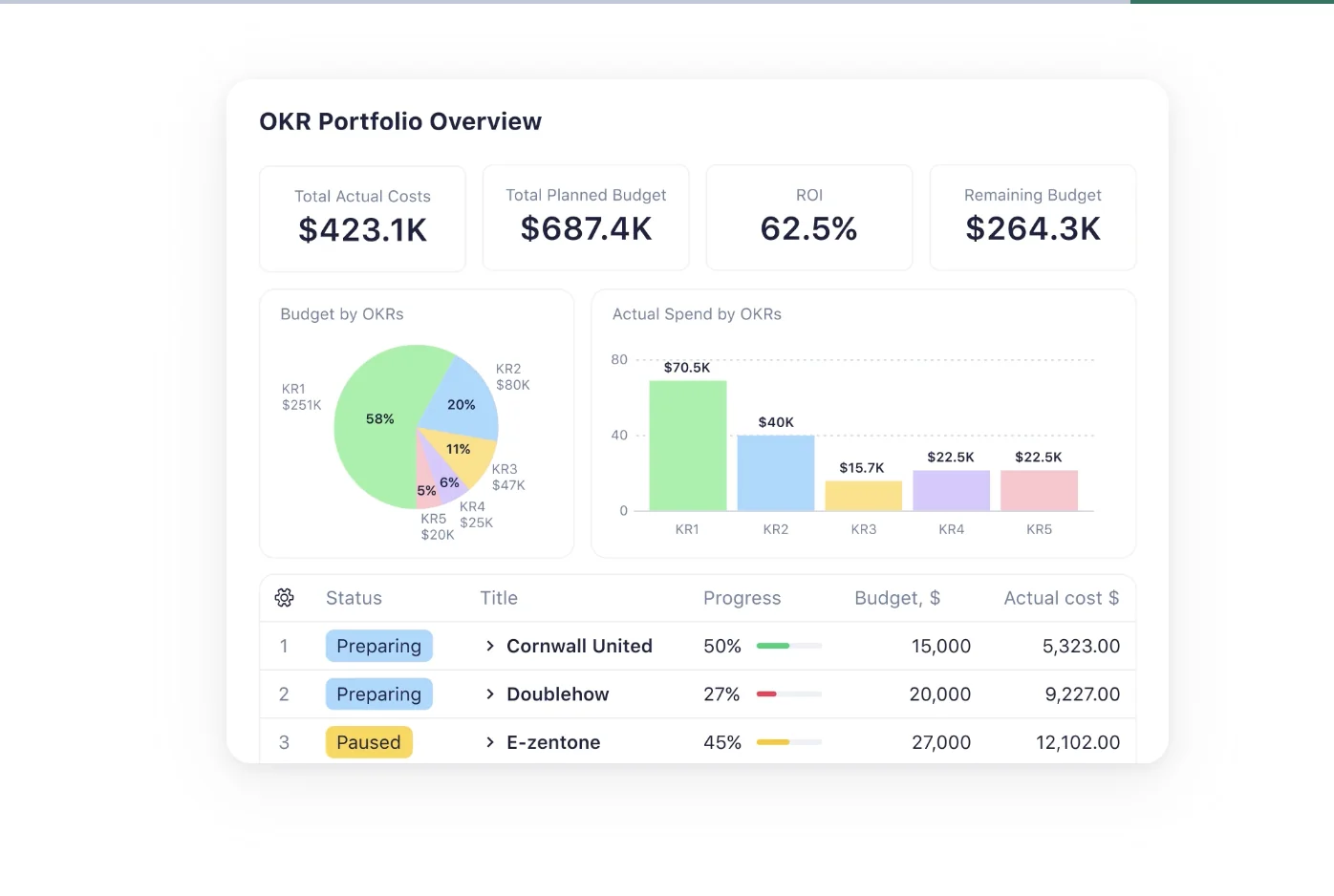Click the Preparing status badge for Doublehow
The height and width of the screenshot is (896, 1334).
(379, 693)
